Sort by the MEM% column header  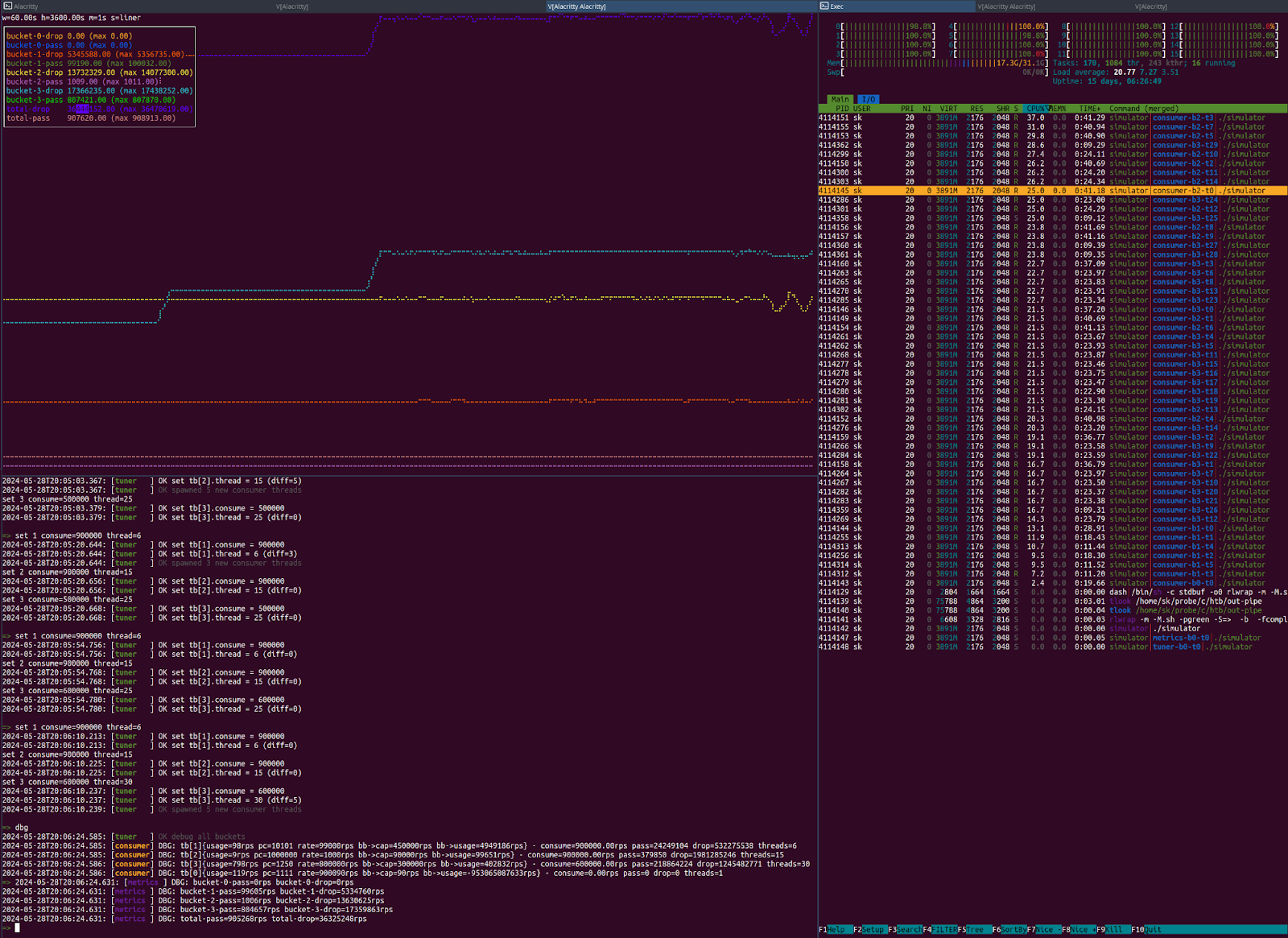1059,109
